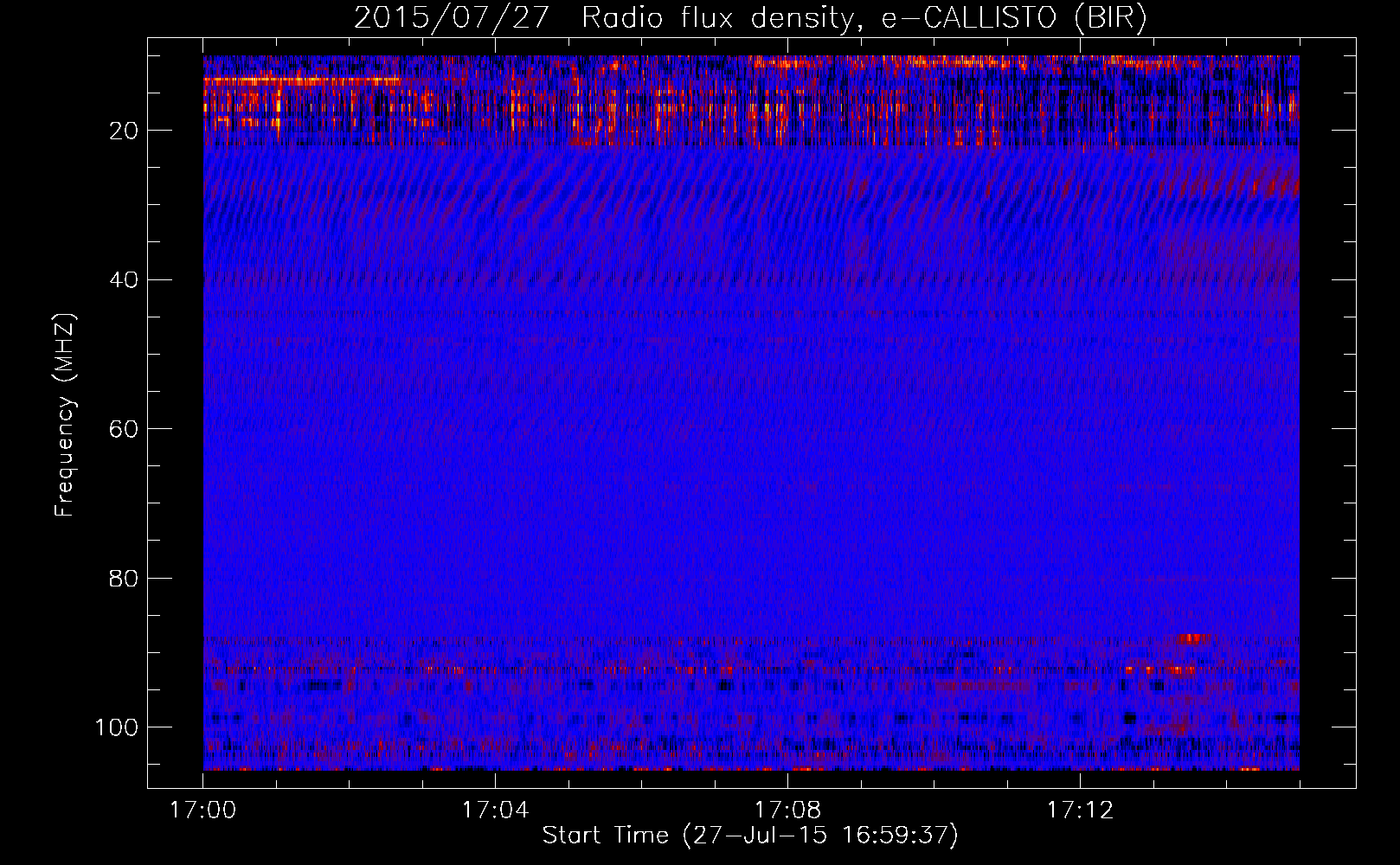Click the "Frequency (MHZ)" axis label

65,415
